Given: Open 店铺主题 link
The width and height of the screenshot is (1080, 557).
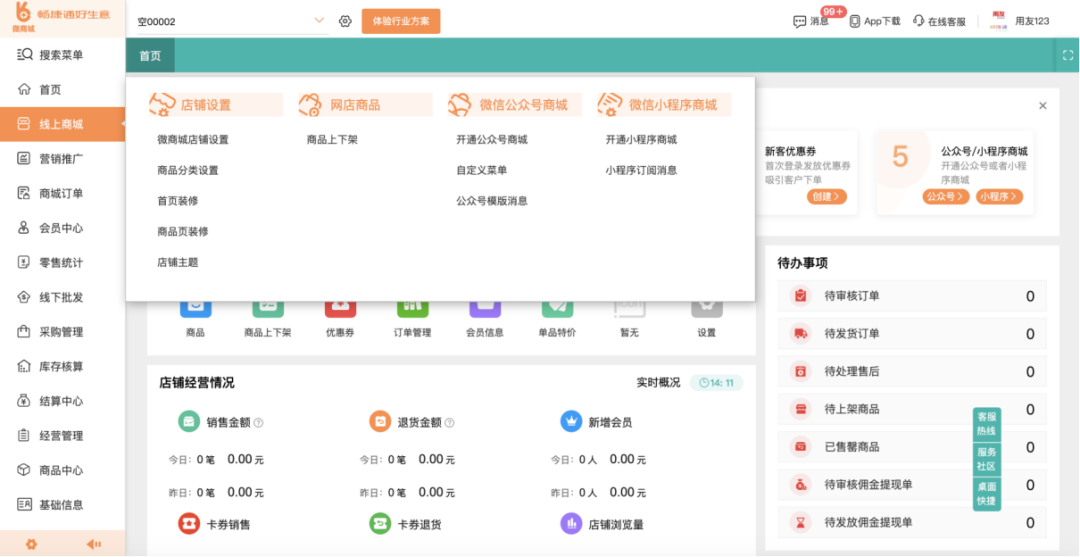Looking at the screenshot, I should click(178, 262).
